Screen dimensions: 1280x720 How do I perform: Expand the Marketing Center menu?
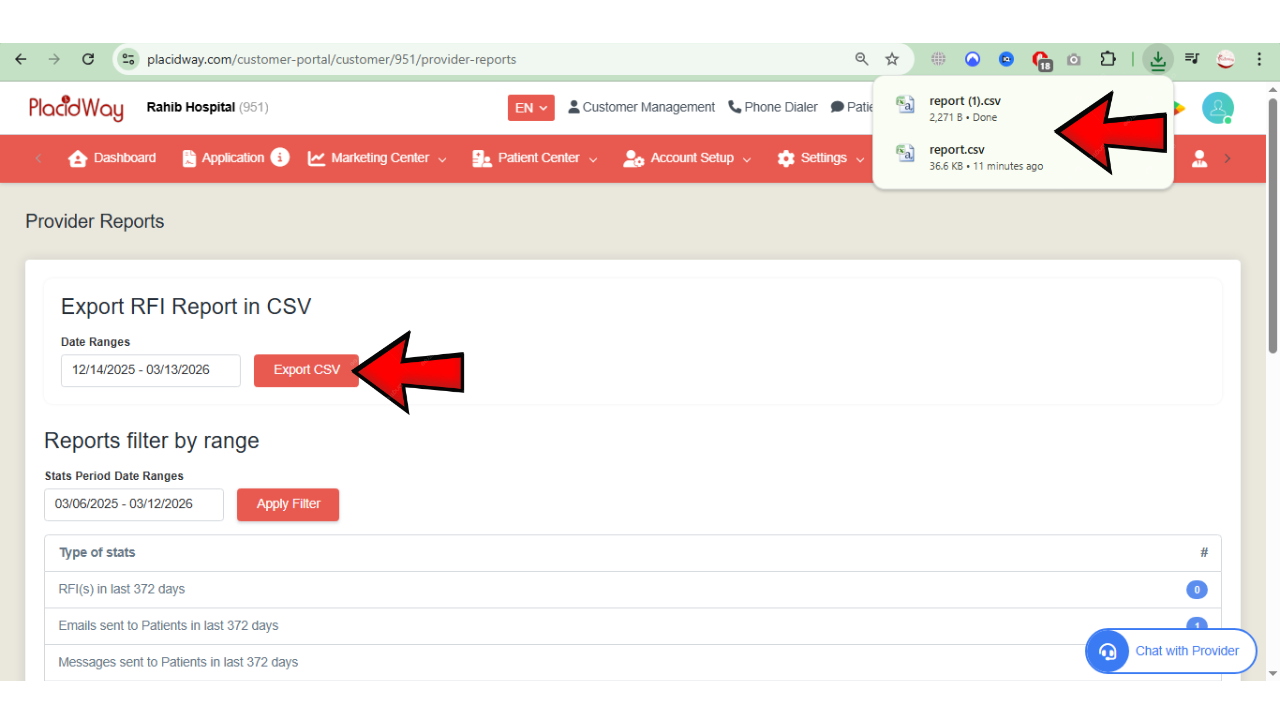coord(378,158)
